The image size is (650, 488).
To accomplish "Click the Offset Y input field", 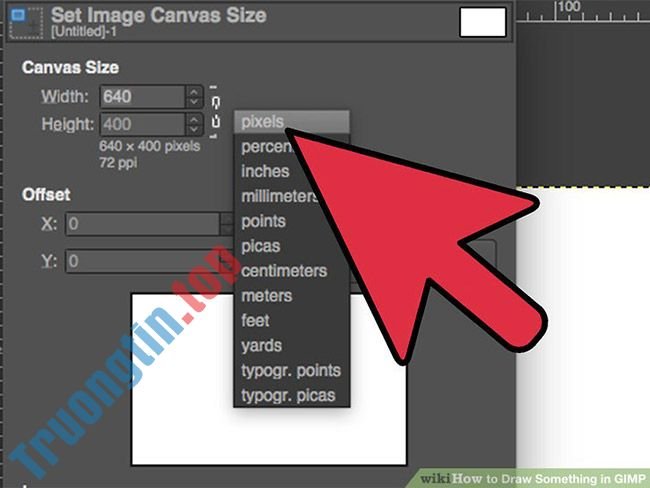I will [x=141, y=261].
